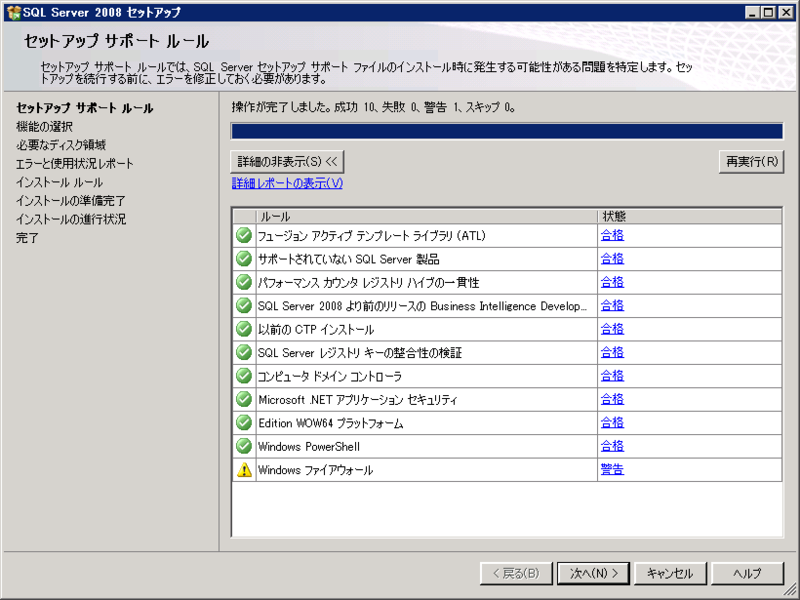This screenshot has width=800, height=600.
Task: Click the check icon for 以前の CTP インストール
Action: click(x=243, y=328)
